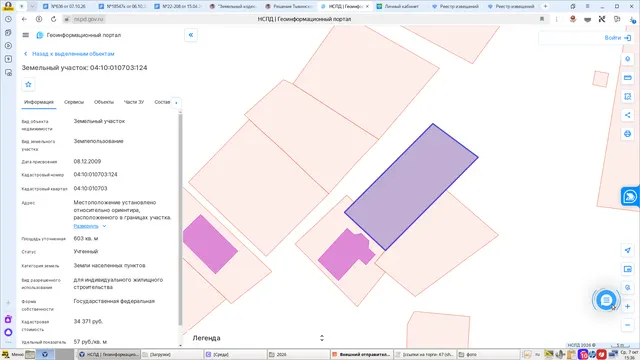This screenshot has height=360, width=640.
Task: Open a new browser tab with plus
Action: coord(545,7)
